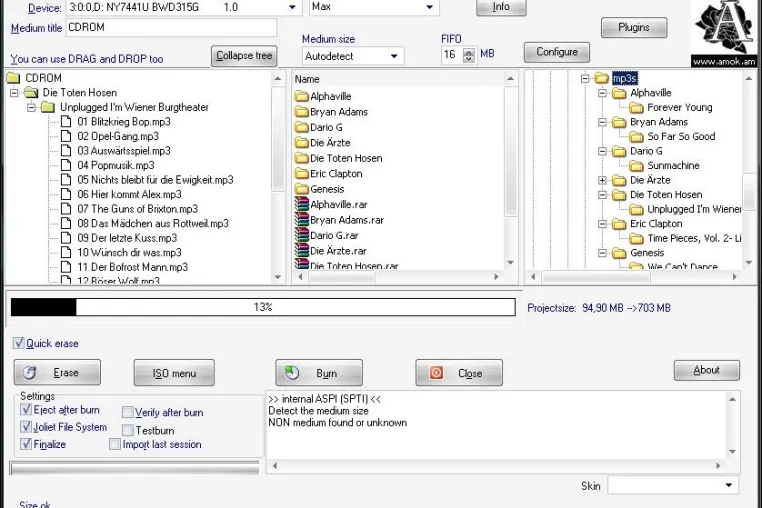The width and height of the screenshot is (762, 508).
Task: Open the Medium size Autodetect dropdown
Action: click(394, 56)
